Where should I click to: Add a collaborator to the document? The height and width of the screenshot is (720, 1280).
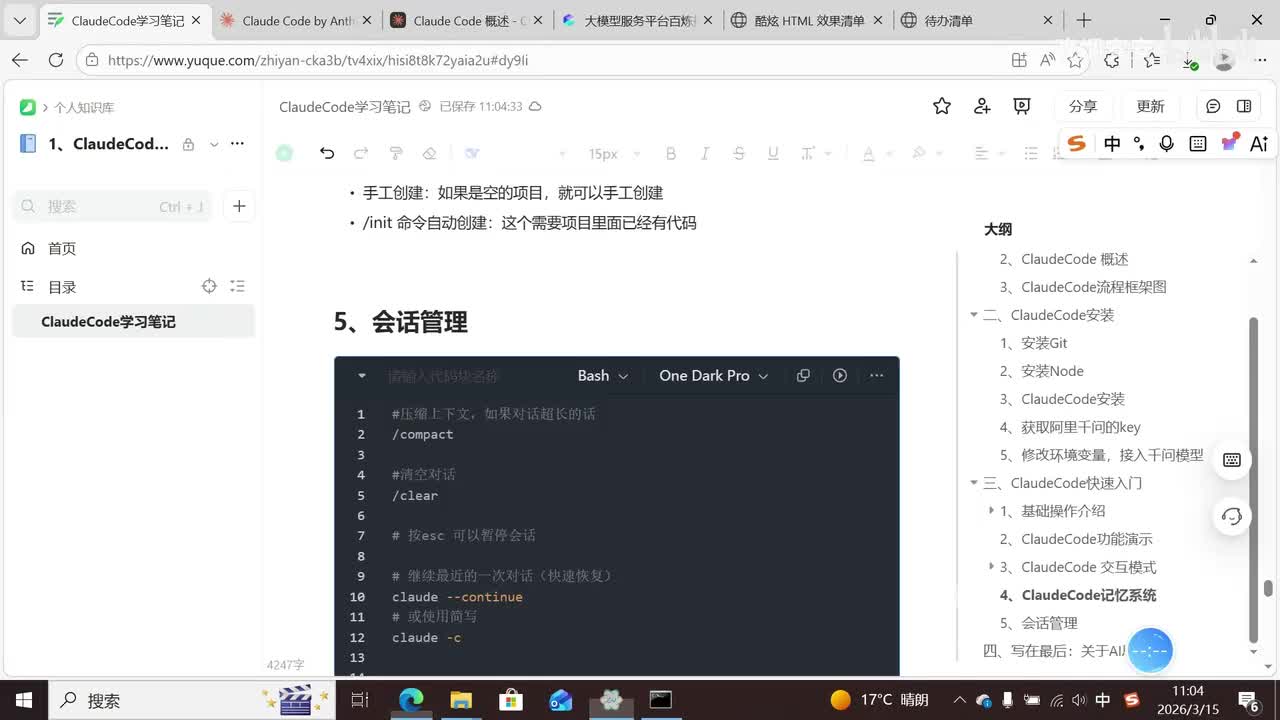pos(982,106)
